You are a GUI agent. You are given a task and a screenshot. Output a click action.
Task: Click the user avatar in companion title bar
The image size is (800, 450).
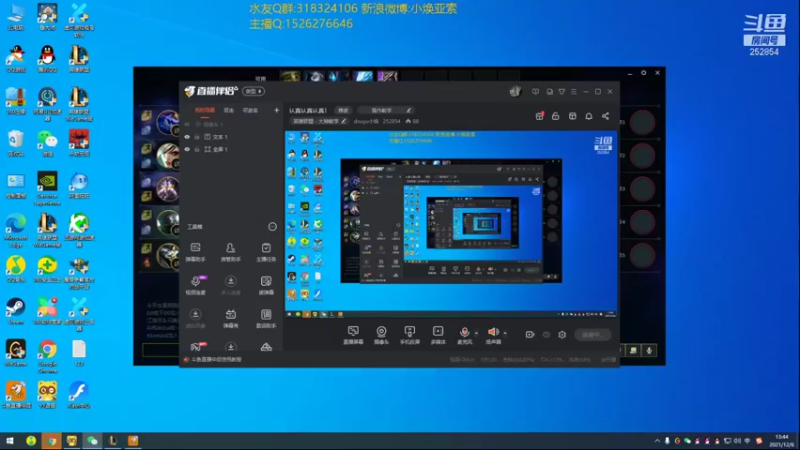pyautogui.click(x=515, y=91)
